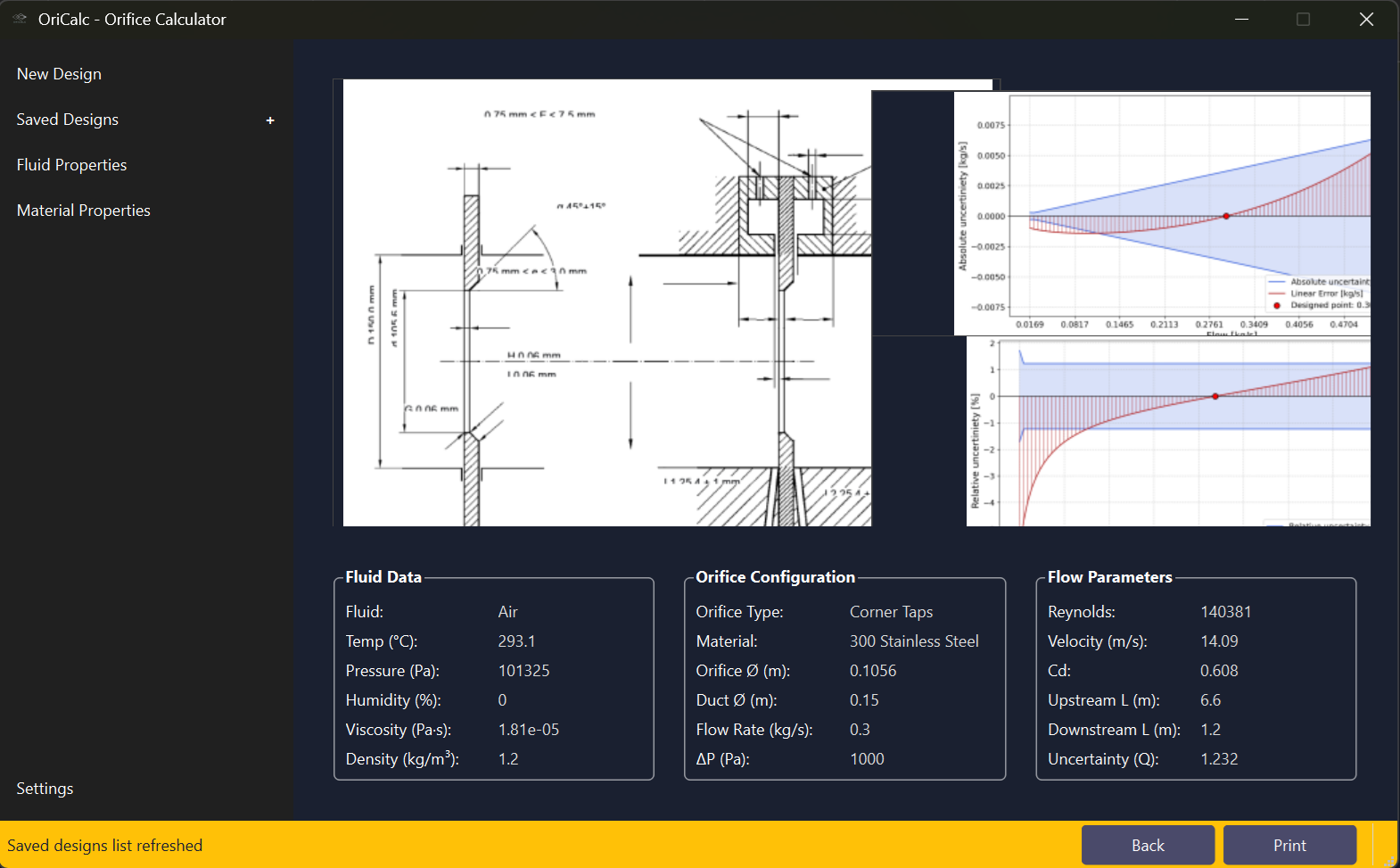Click the relative uncertainty chart

tap(1168, 431)
